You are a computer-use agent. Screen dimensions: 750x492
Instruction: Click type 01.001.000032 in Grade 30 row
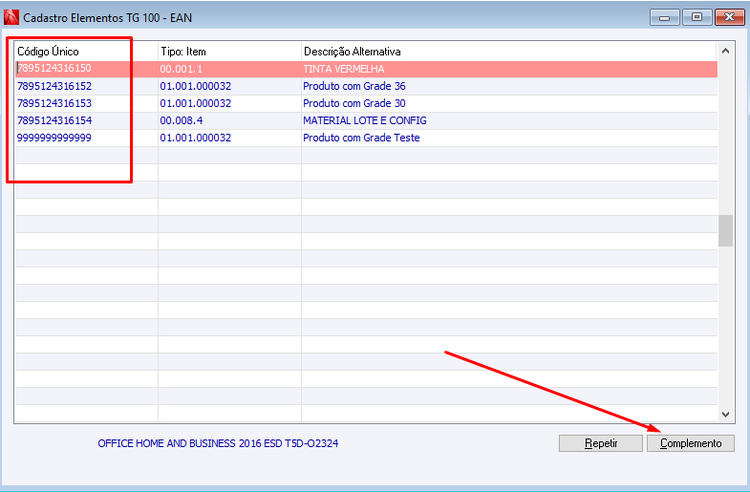[x=195, y=103]
